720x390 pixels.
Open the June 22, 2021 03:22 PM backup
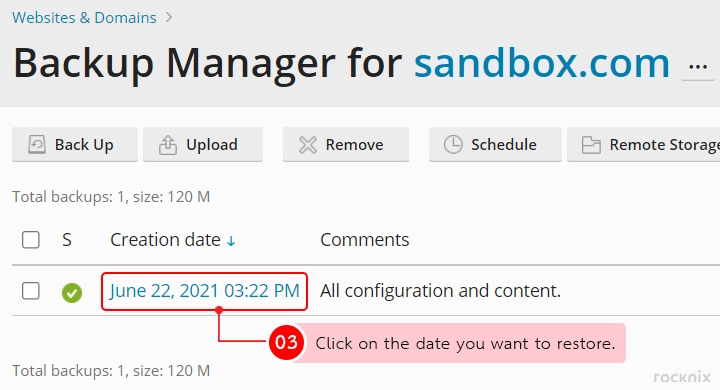click(x=204, y=291)
